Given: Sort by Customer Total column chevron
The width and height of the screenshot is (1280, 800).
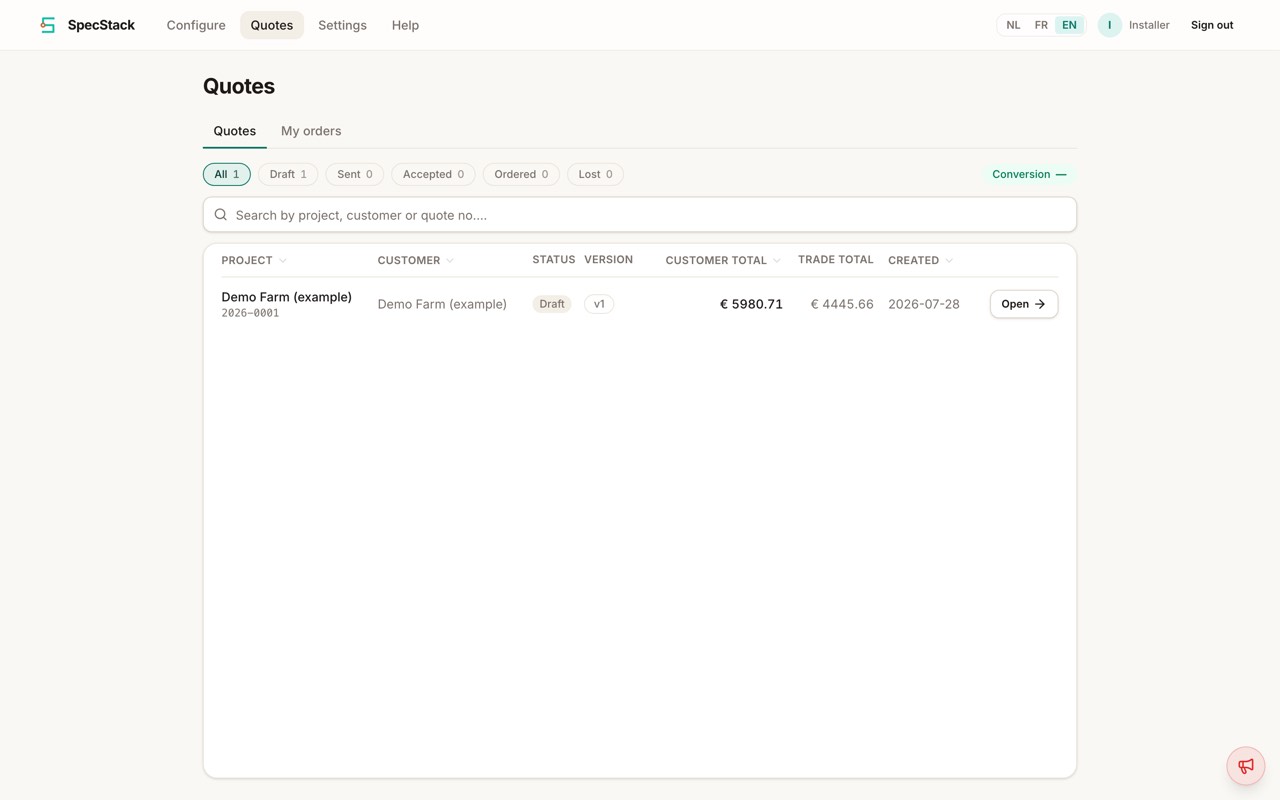Looking at the screenshot, I should point(777,261).
